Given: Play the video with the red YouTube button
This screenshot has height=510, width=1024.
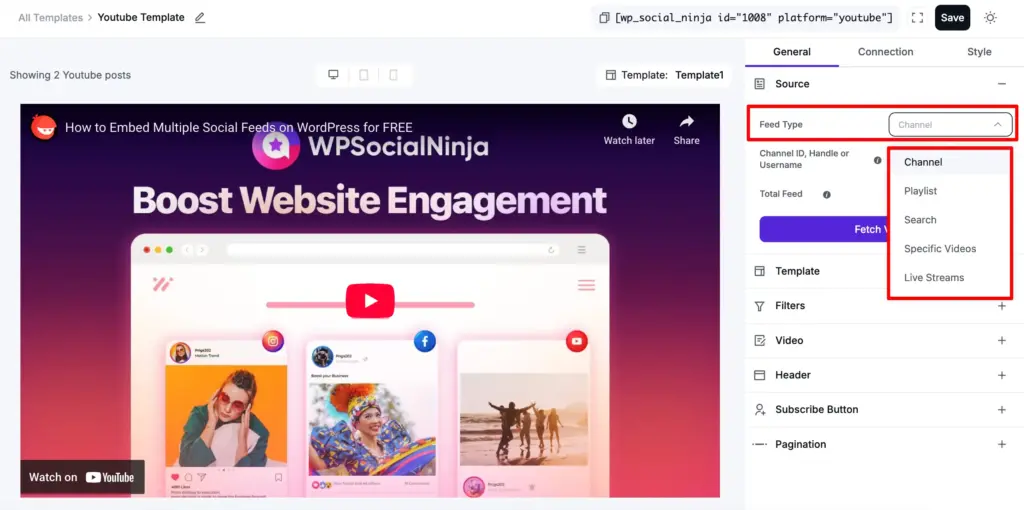Looking at the screenshot, I should click(370, 301).
